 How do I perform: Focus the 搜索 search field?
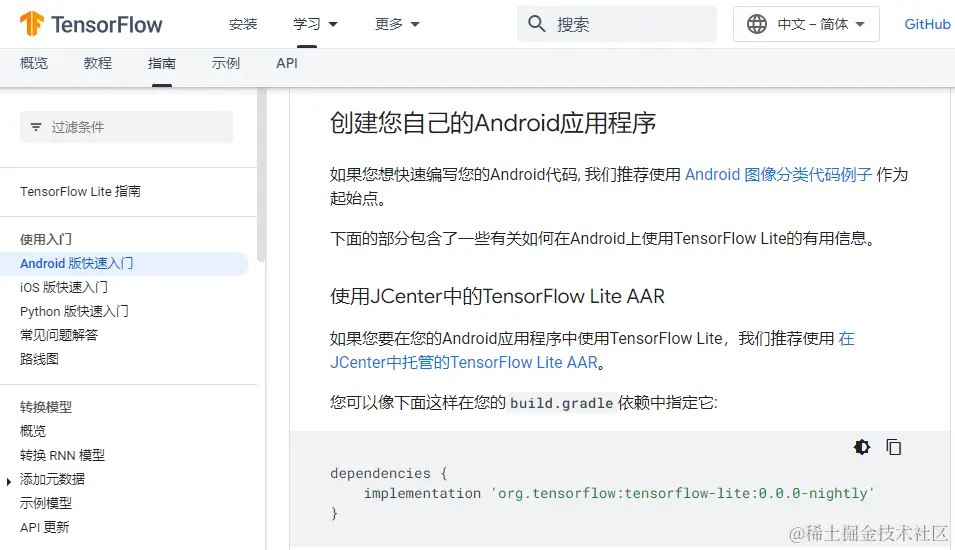(616, 24)
